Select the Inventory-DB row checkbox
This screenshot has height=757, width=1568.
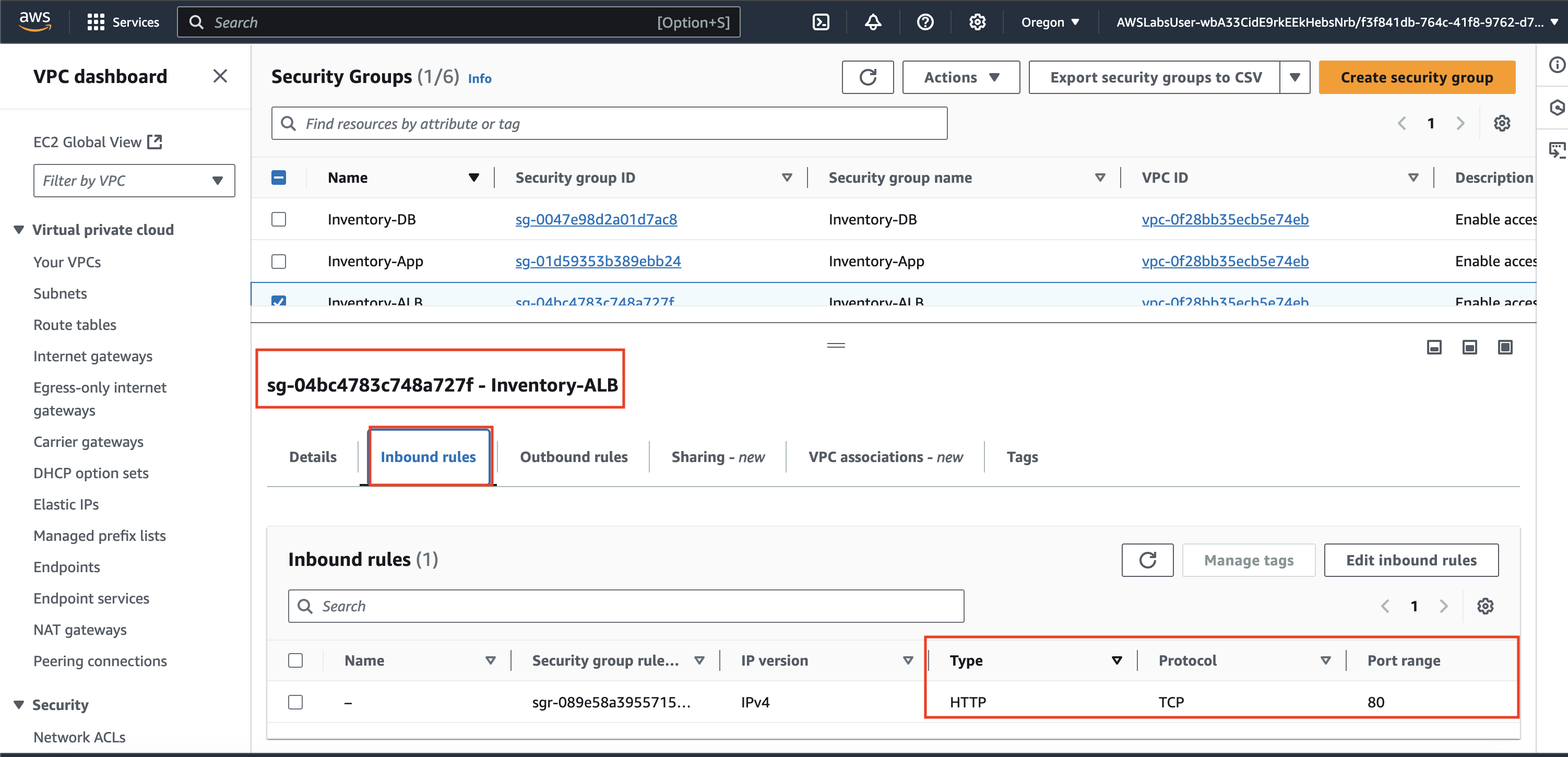pyautogui.click(x=278, y=219)
